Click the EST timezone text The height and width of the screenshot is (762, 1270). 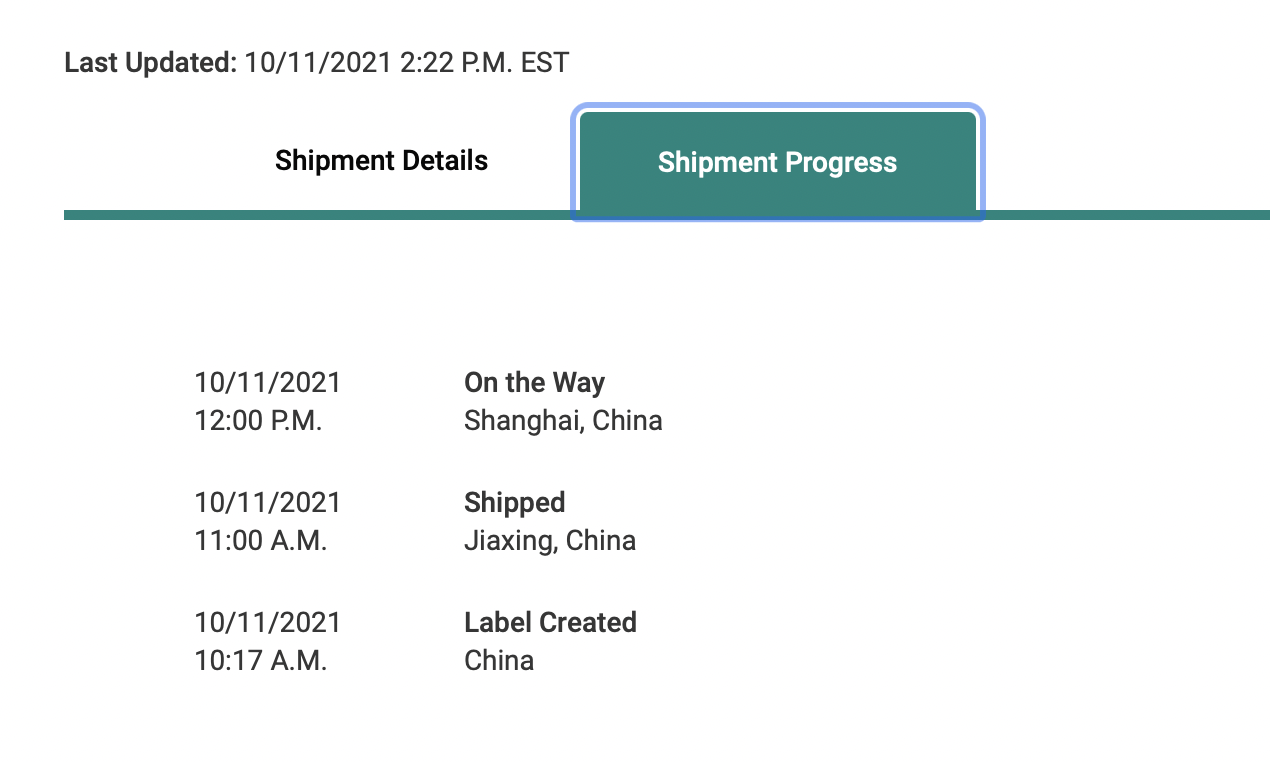pyautogui.click(x=545, y=63)
